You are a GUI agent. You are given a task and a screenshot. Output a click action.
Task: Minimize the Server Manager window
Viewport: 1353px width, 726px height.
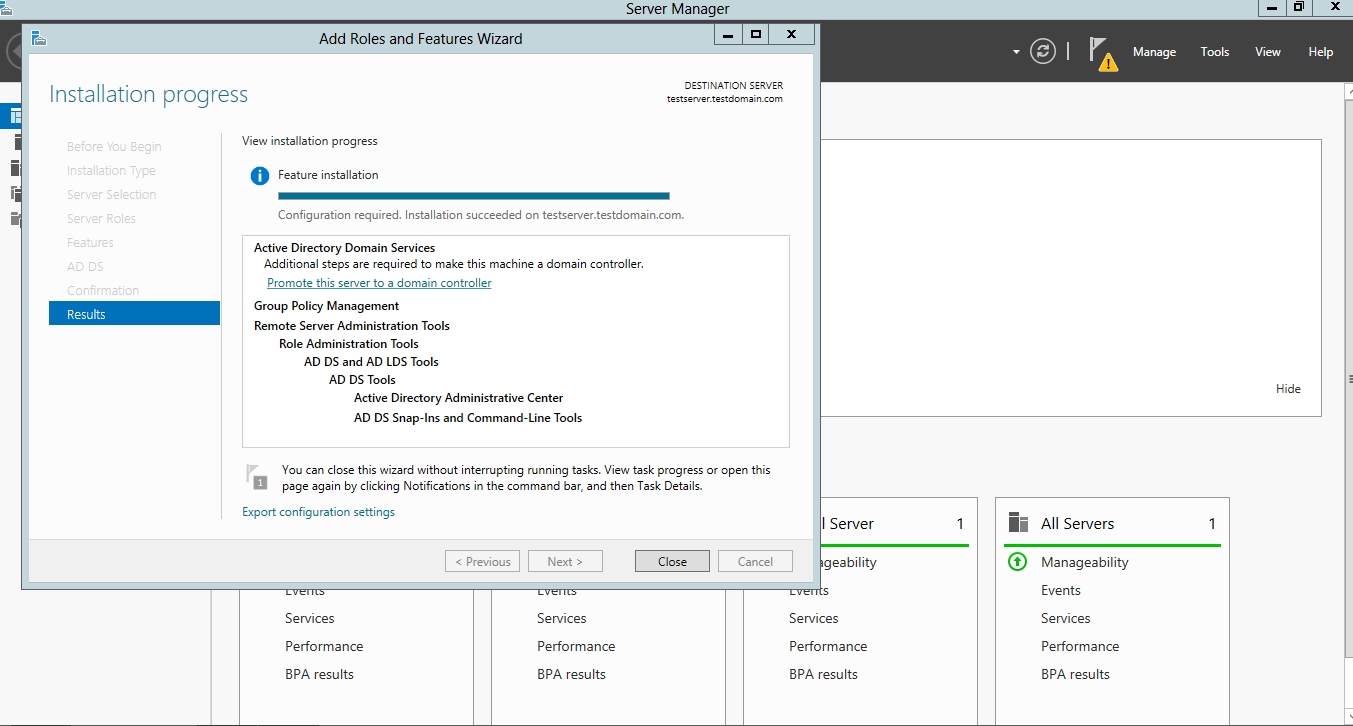click(1271, 8)
